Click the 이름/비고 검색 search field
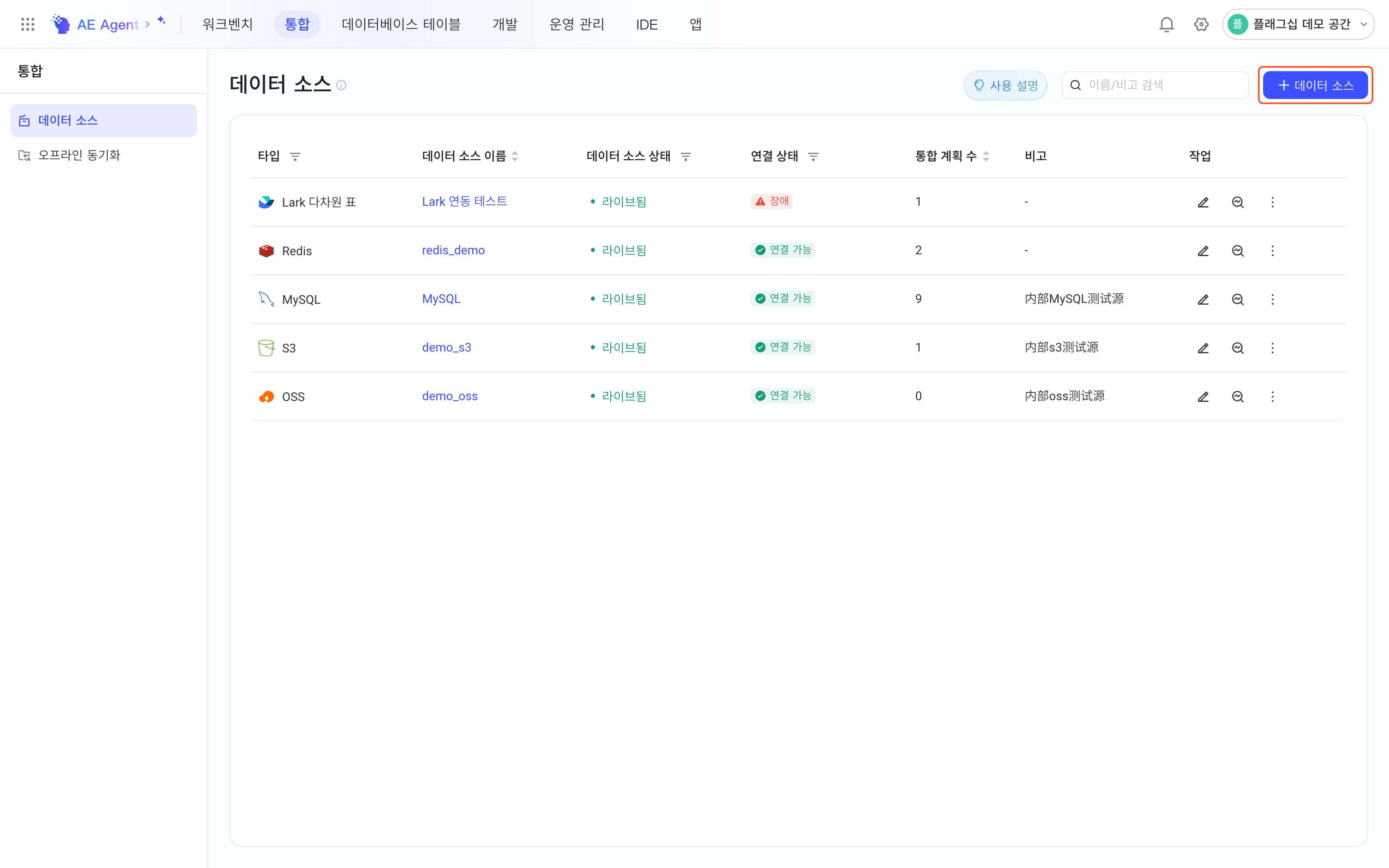1389x868 pixels. tap(1155, 85)
